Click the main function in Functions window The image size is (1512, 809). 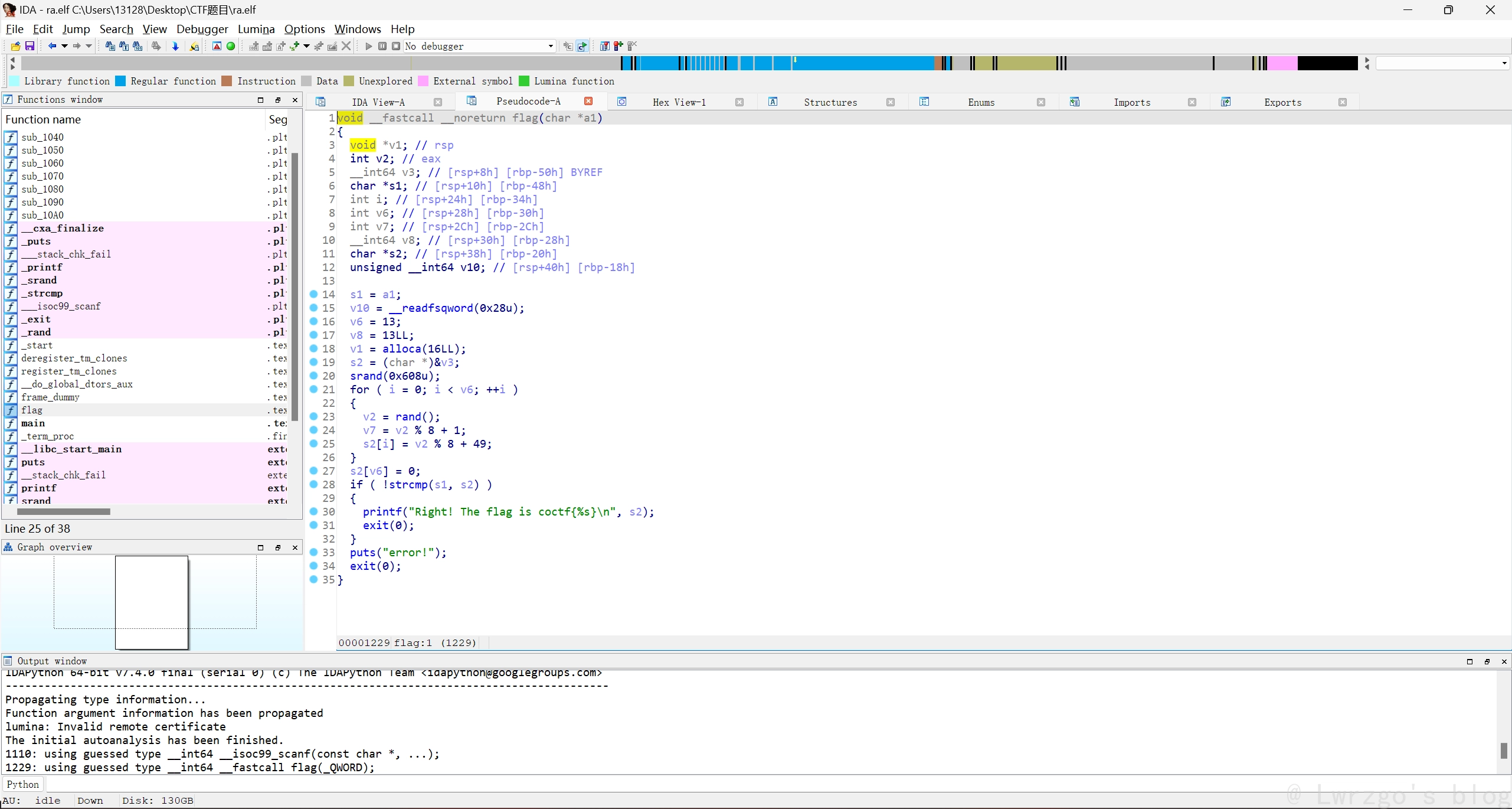pyautogui.click(x=32, y=423)
